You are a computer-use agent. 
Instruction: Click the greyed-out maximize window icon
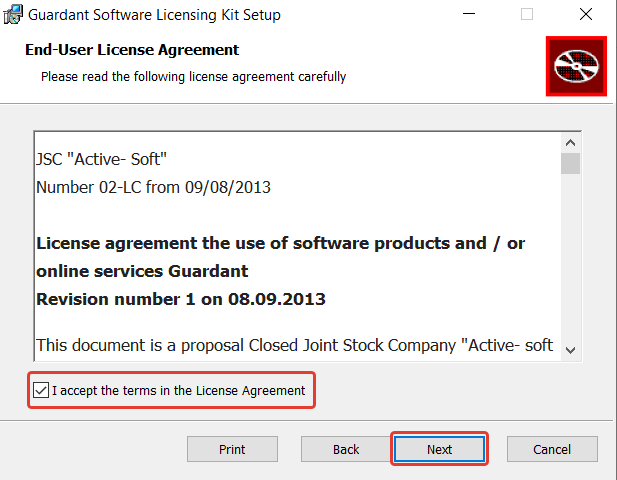pyautogui.click(x=527, y=15)
